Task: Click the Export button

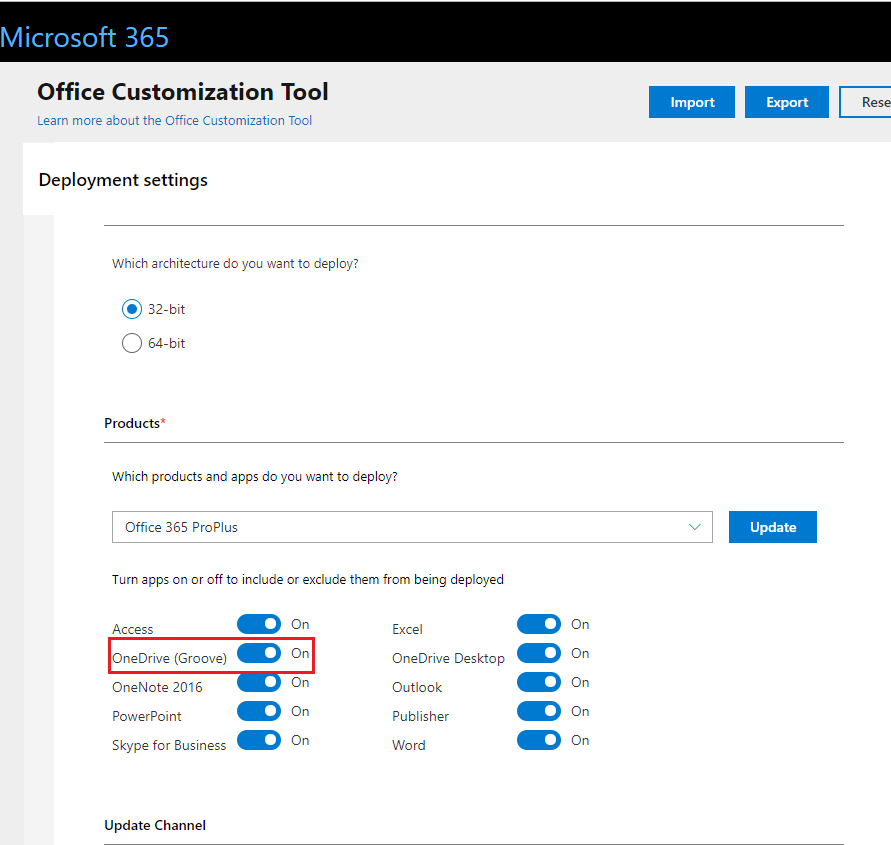Action: [x=786, y=102]
